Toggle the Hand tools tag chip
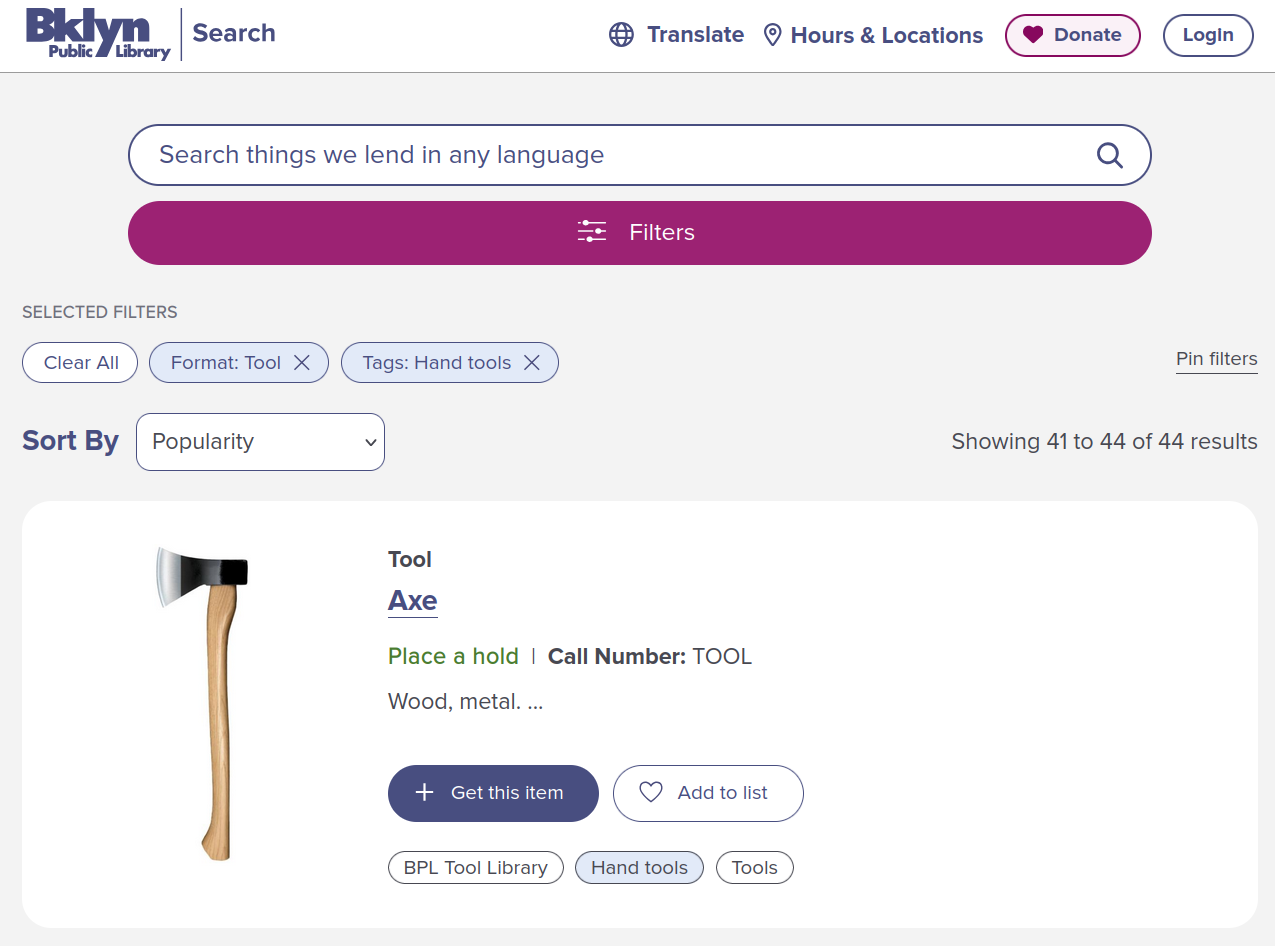The image size is (1275, 946). [x=639, y=868]
